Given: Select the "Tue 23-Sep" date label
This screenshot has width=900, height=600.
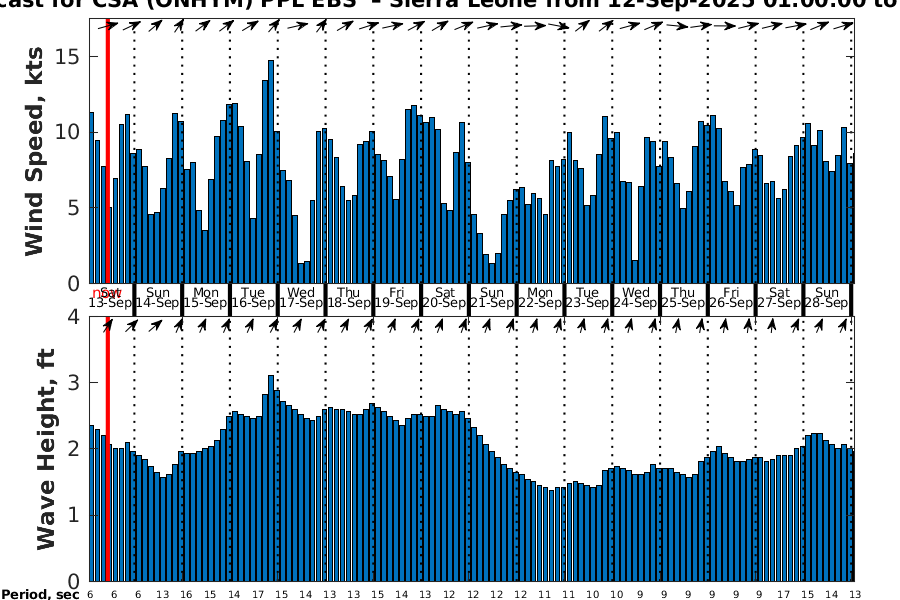Looking at the screenshot, I should pos(588,297).
